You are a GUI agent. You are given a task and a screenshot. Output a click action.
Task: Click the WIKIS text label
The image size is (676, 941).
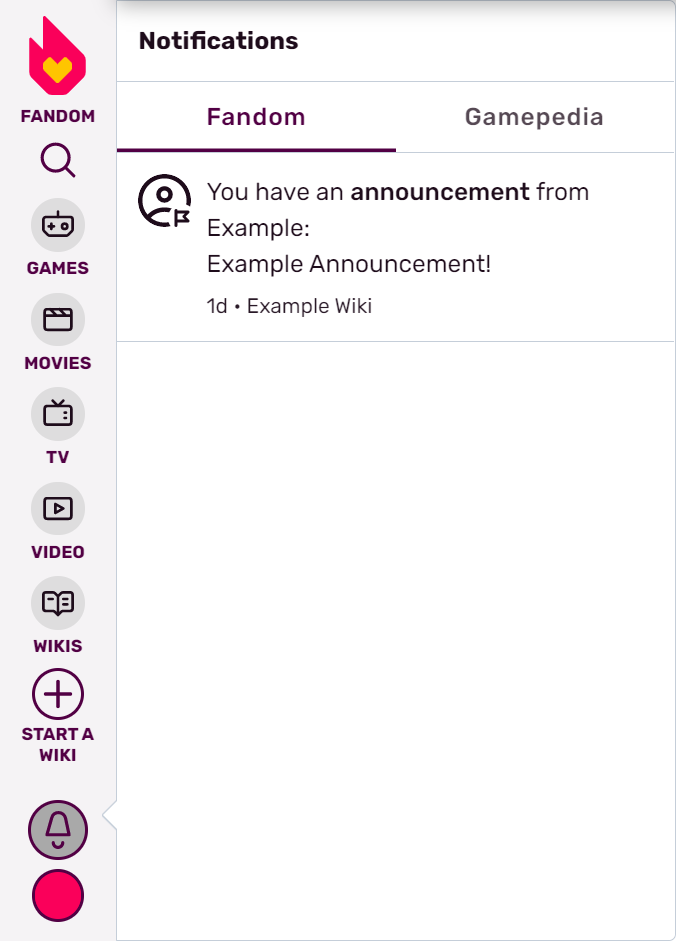57,646
